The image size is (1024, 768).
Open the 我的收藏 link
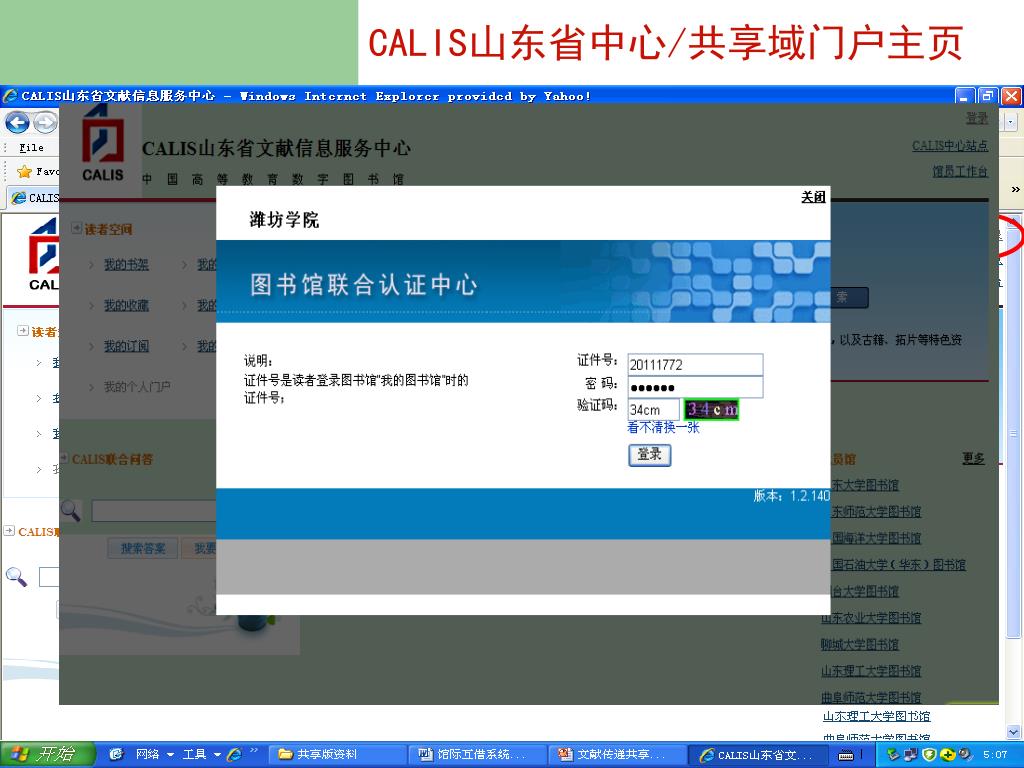(126, 305)
